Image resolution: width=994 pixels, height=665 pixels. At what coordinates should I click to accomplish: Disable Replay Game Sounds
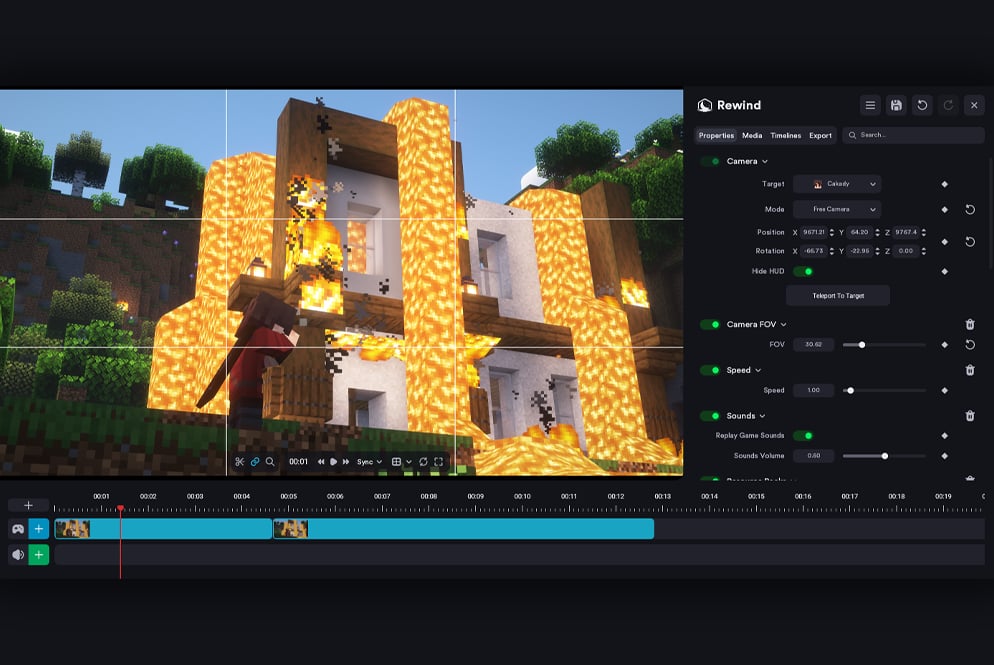pyautogui.click(x=807, y=435)
